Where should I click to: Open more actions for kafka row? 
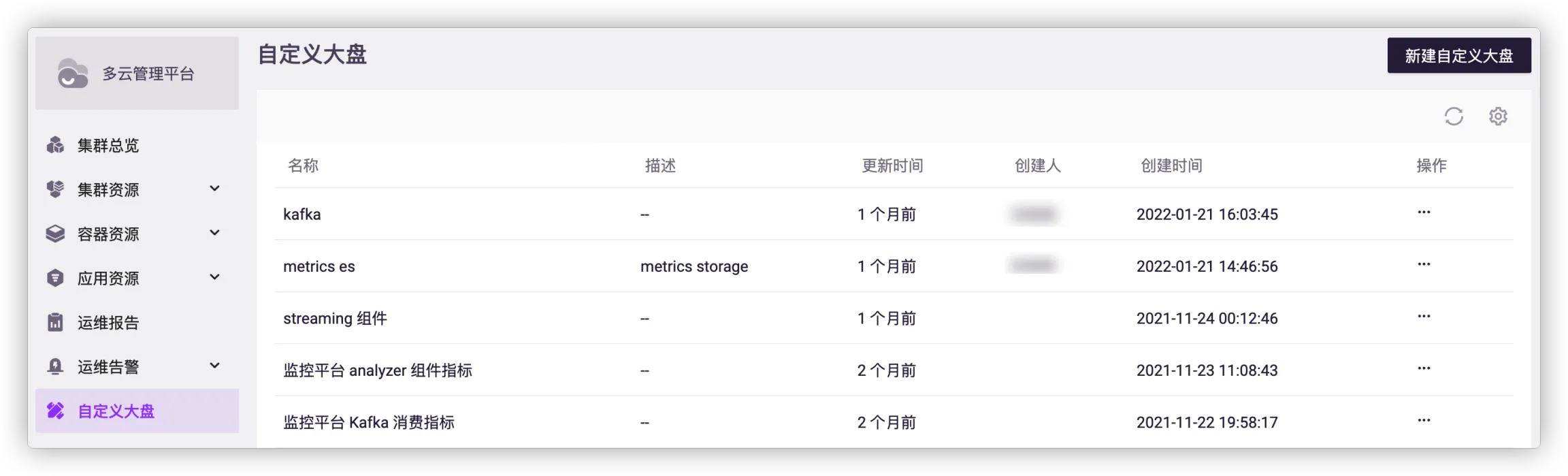pyautogui.click(x=1424, y=212)
